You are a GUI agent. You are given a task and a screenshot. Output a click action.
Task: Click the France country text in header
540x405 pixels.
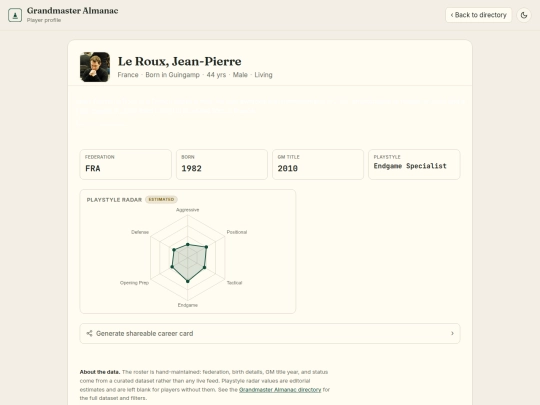pyautogui.click(x=128, y=75)
